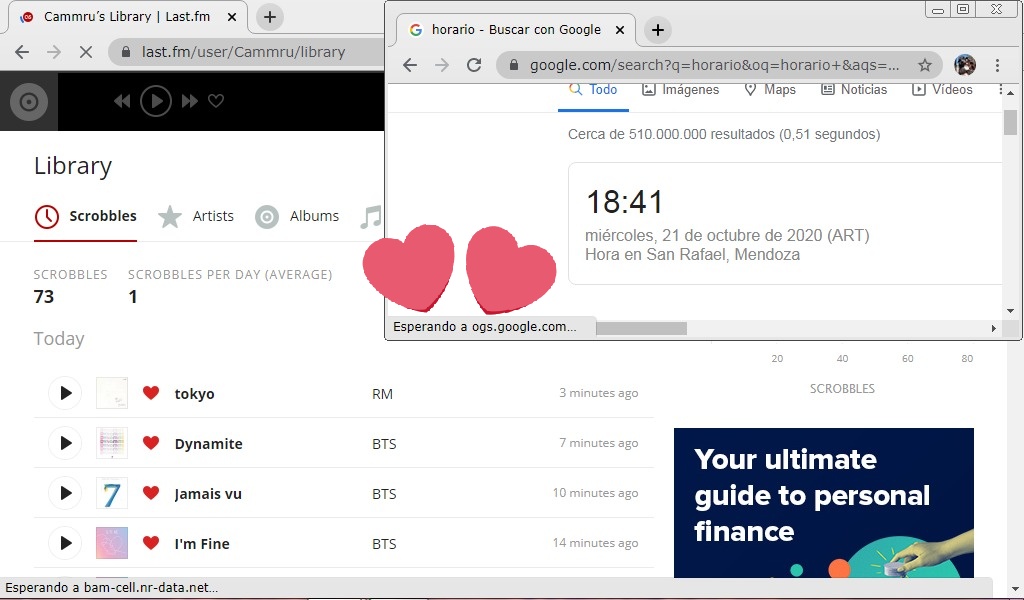Image resolution: width=1024 pixels, height=600 pixels.
Task: Open the tokyo track link
Action: [x=195, y=394]
